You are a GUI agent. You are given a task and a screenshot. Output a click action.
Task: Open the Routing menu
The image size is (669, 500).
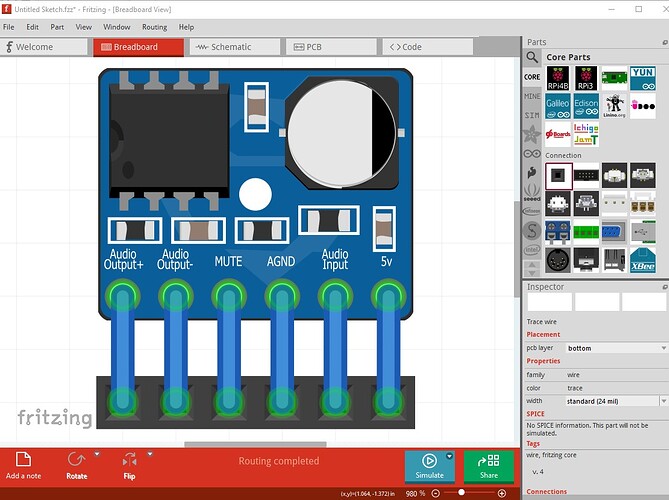coord(154,27)
